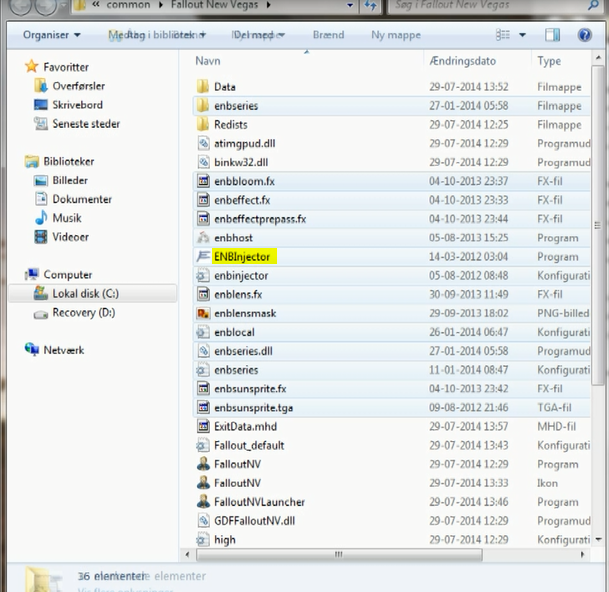Select atimgpud.dll file icon

point(203,143)
